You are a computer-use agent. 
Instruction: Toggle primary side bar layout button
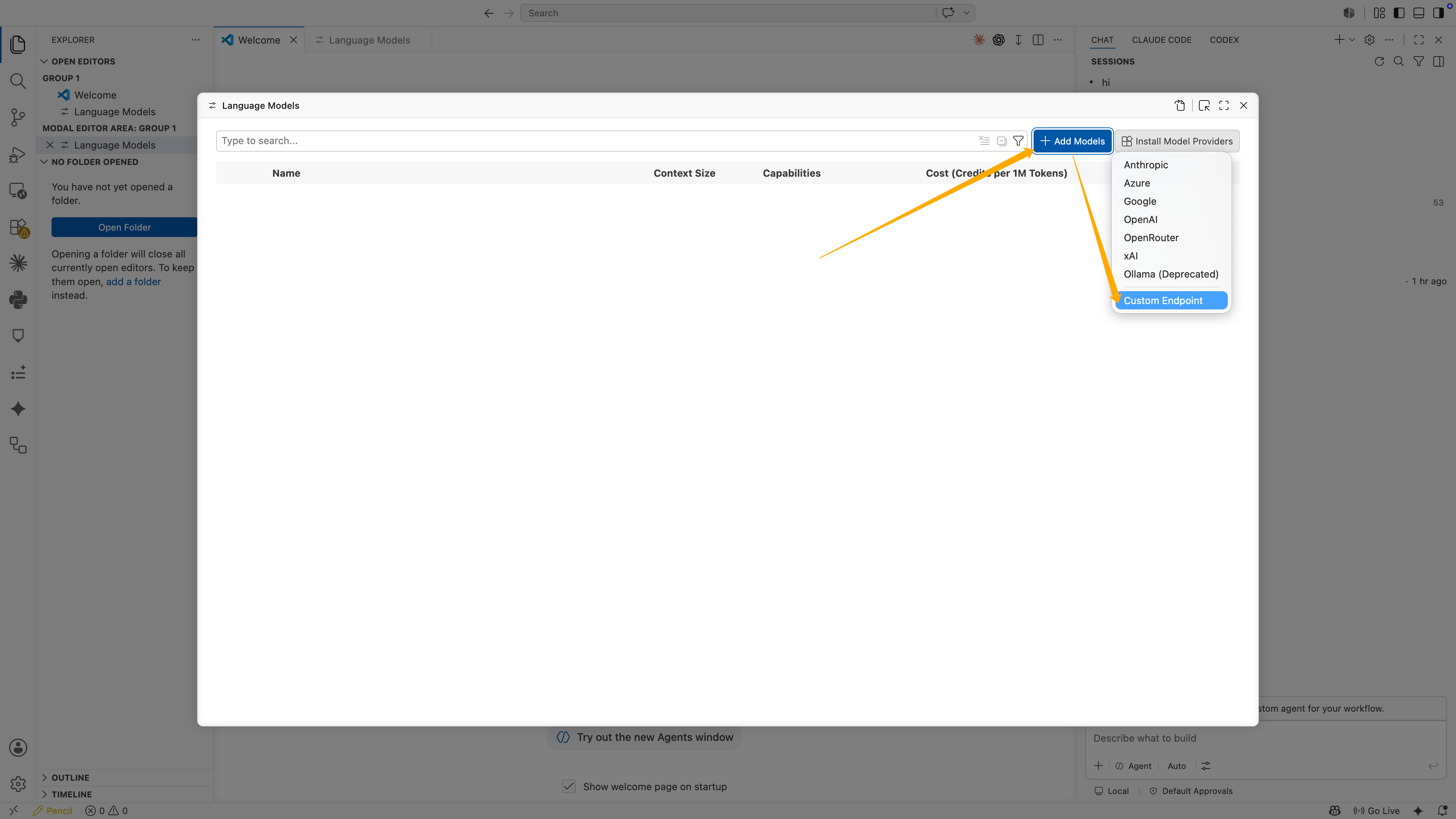click(x=1399, y=13)
